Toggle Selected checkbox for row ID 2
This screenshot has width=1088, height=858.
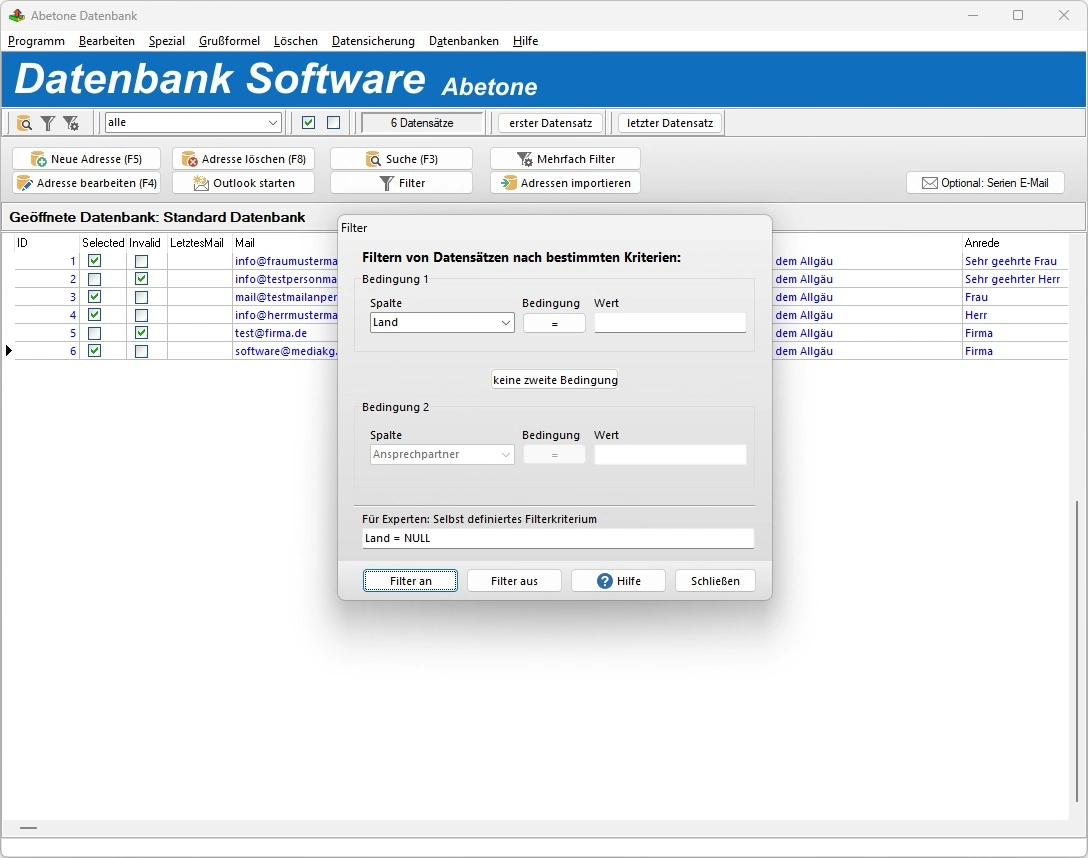(94, 279)
